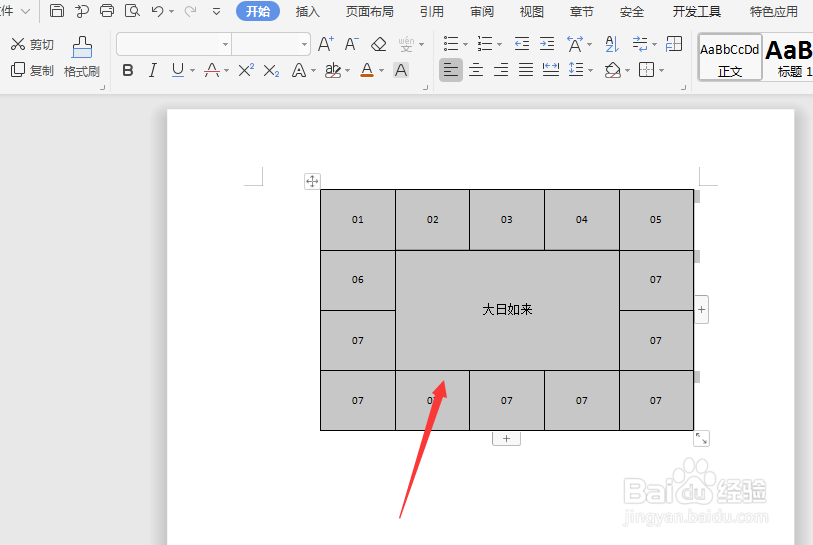The image size is (813, 545).
Task: Apply shading fill color bucket
Action: [x=613, y=70]
